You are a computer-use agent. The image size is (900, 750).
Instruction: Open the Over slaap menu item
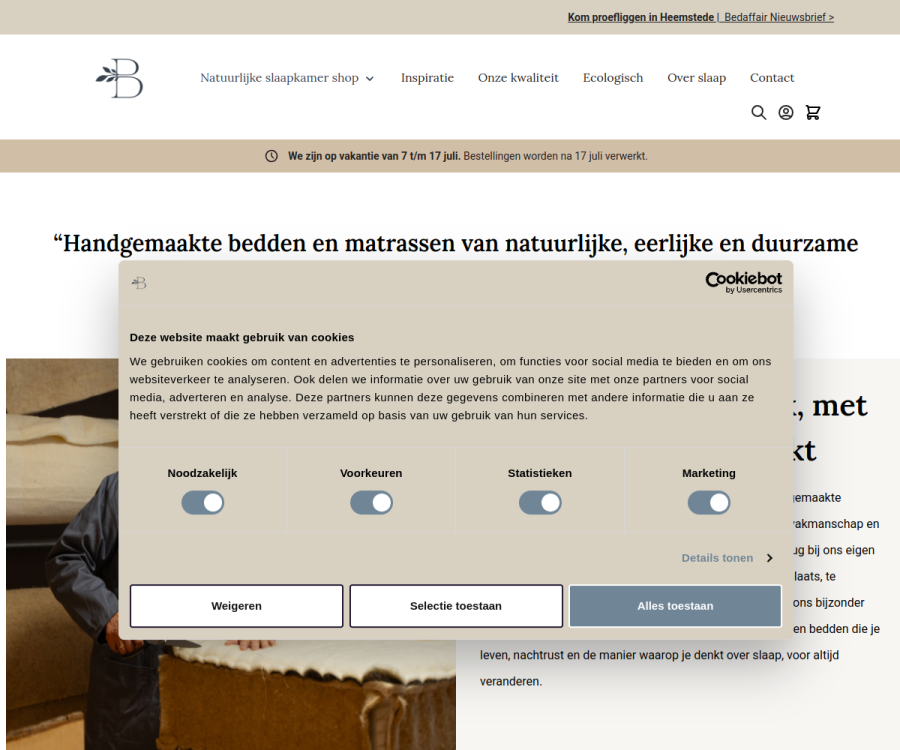point(696,78)
